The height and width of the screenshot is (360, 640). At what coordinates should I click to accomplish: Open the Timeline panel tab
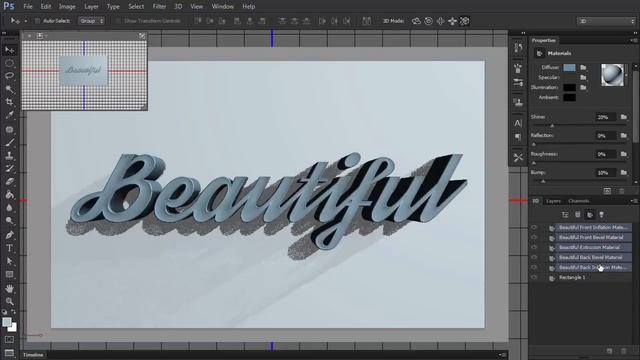[33, 355]
